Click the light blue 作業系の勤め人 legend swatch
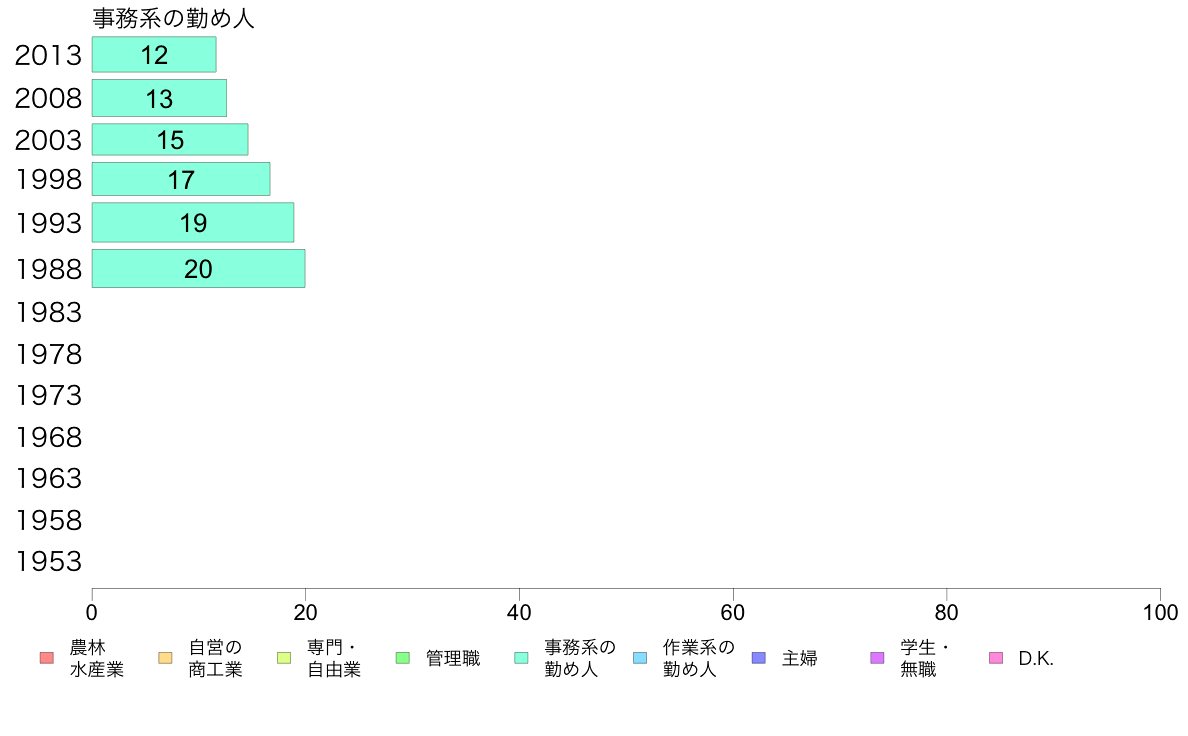The width and height of the screenshot is (1188, 736). point(640,658)
